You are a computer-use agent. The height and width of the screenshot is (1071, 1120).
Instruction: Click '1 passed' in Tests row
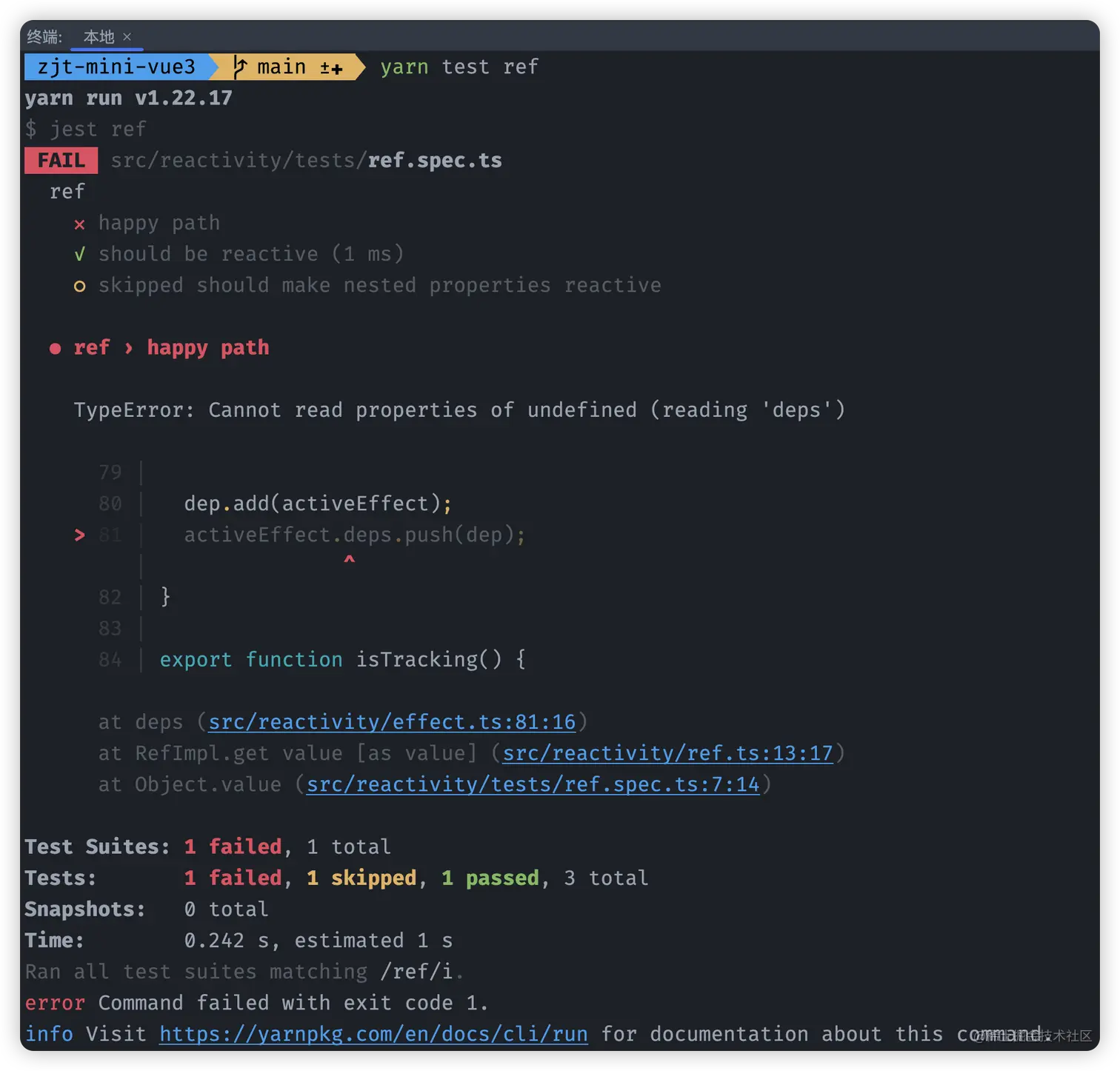(x=490, y=878)
